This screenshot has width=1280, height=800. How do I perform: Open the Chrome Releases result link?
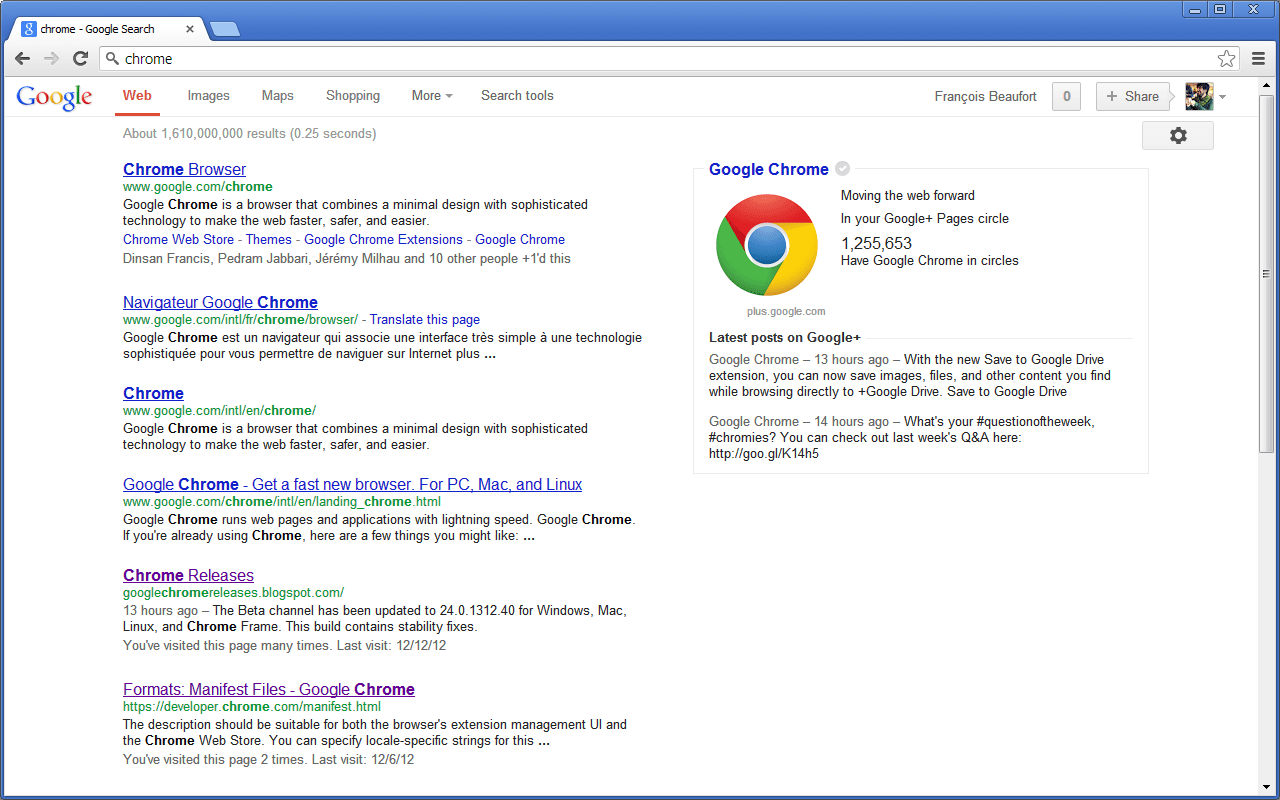[188, 575]
